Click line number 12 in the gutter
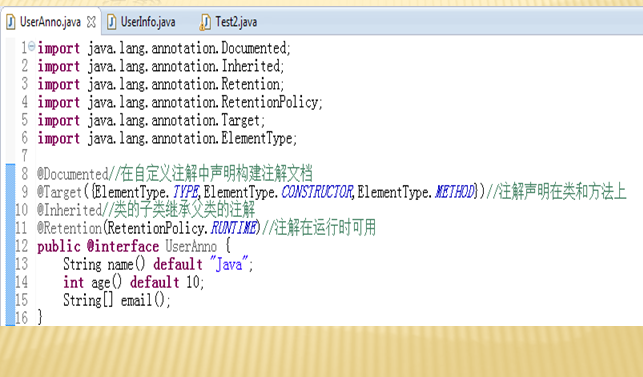Image resolution: width=643 pixels, height=377 pixels. tap(22, 246)
